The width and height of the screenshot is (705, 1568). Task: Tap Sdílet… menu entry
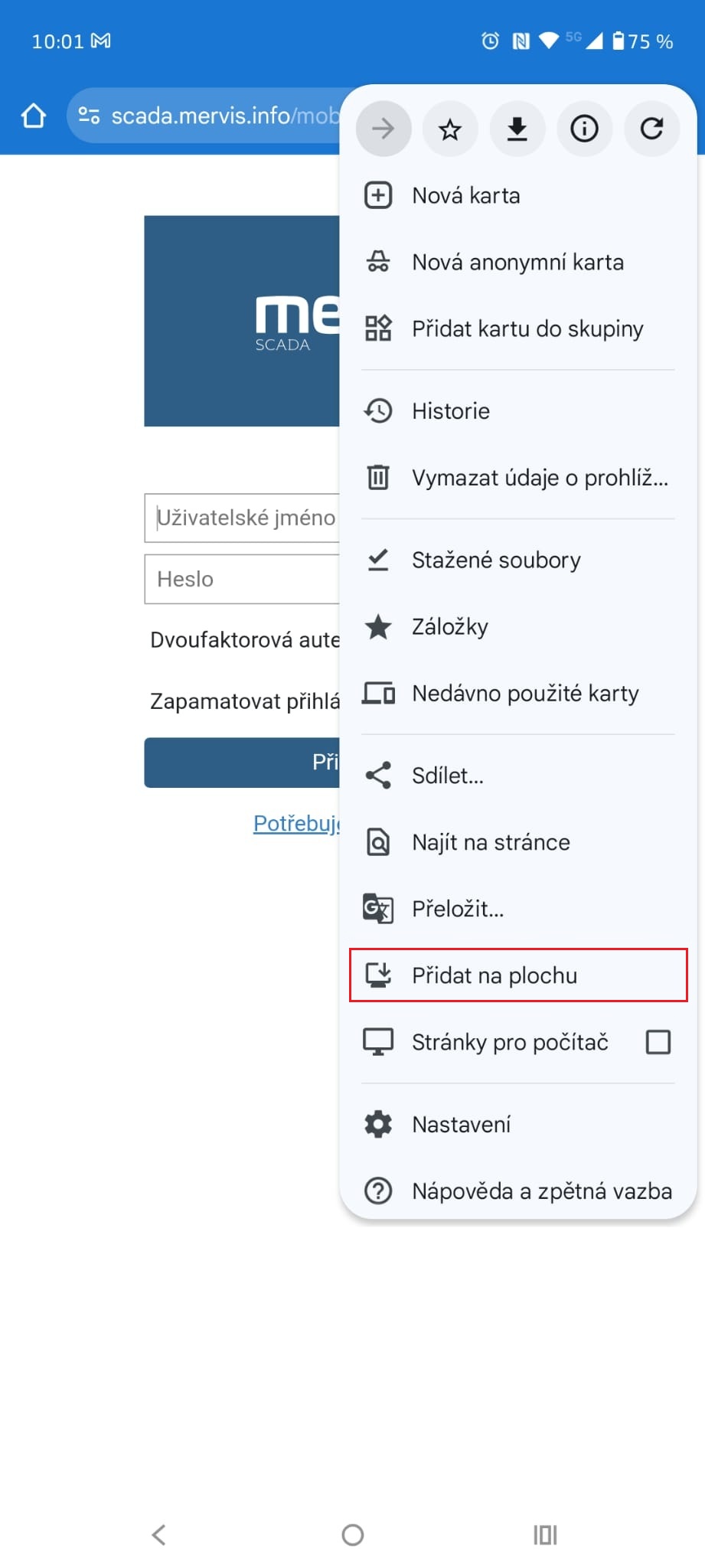pos(447,776)
